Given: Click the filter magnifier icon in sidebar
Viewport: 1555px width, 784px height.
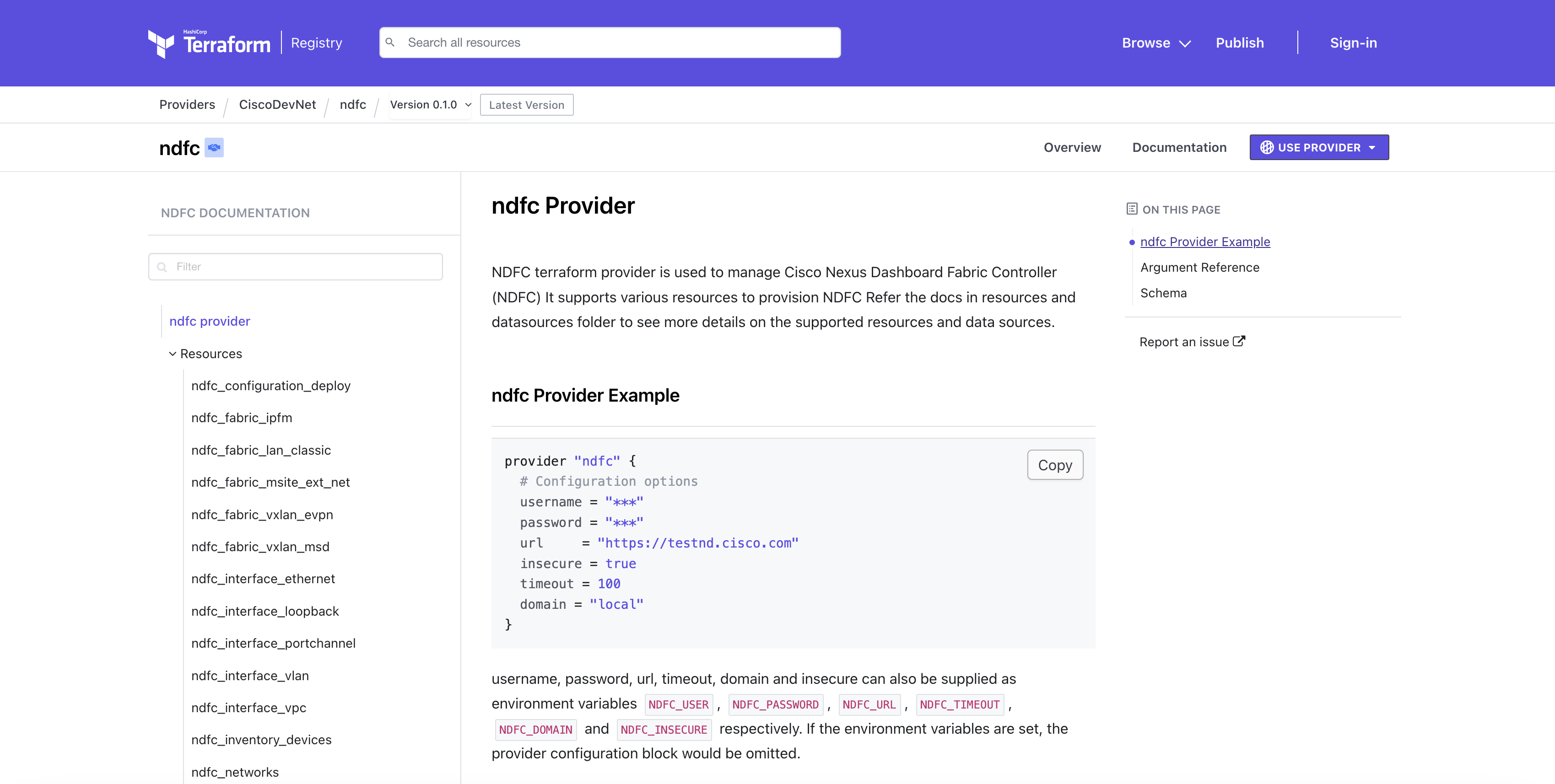Looking at the screenshot, I should click(162, 267).
